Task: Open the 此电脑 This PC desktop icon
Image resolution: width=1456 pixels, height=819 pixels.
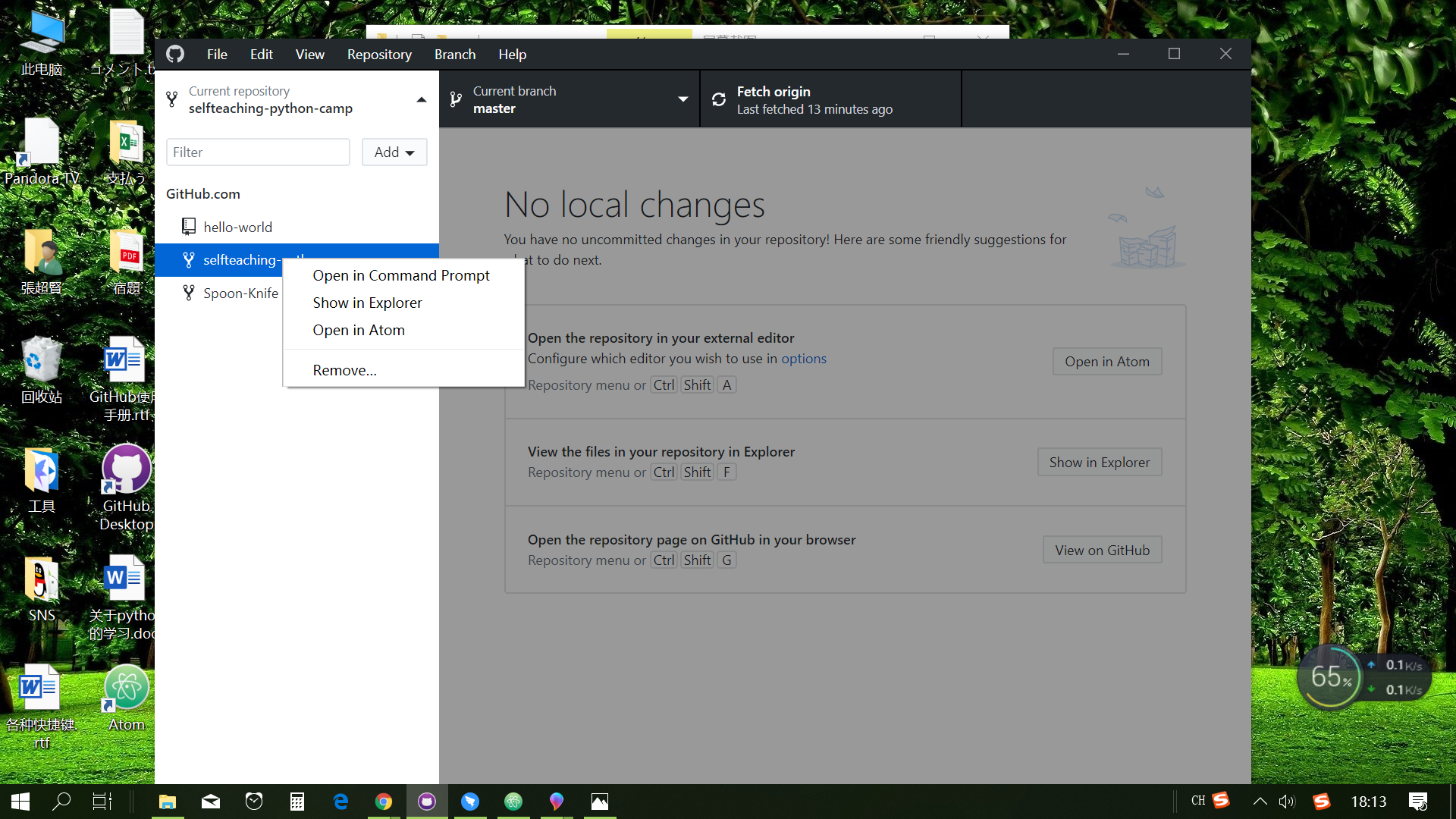Action: 42,42
